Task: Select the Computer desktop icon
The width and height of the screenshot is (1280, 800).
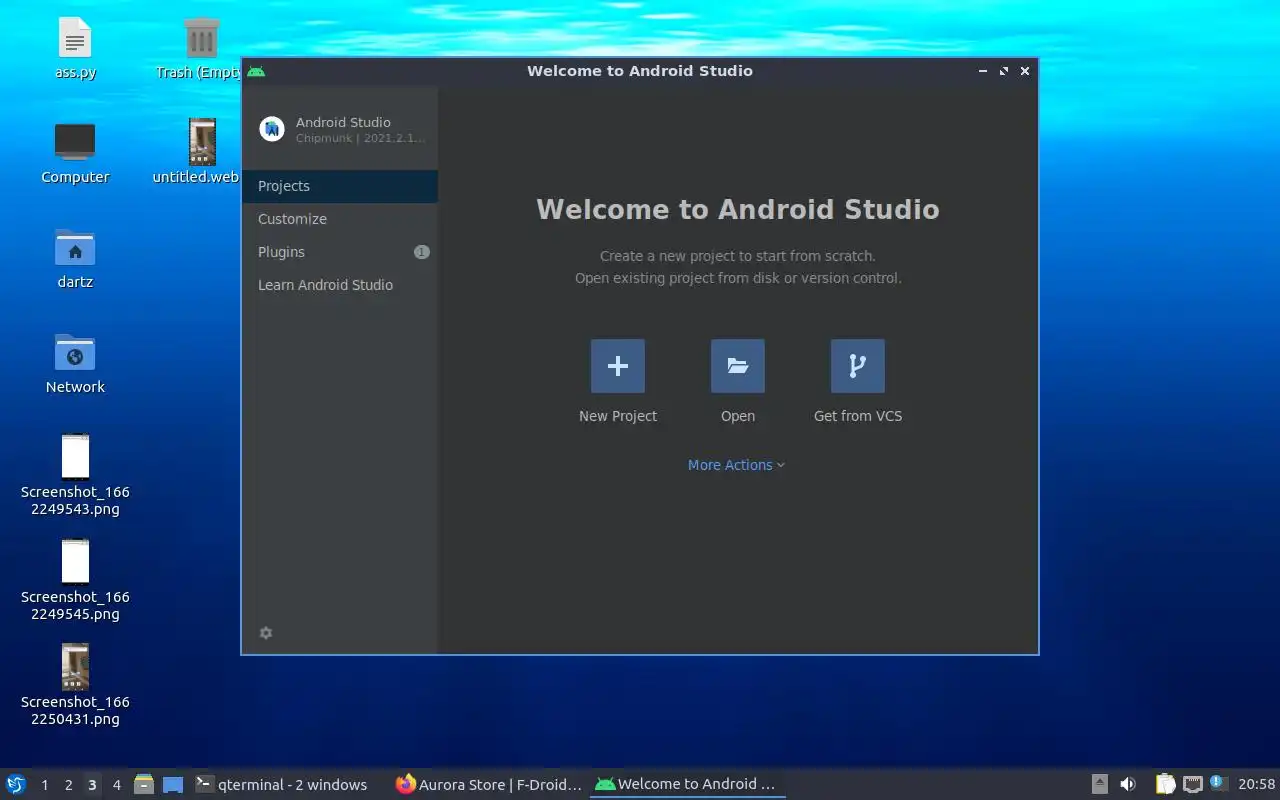Action: [75, 153]
